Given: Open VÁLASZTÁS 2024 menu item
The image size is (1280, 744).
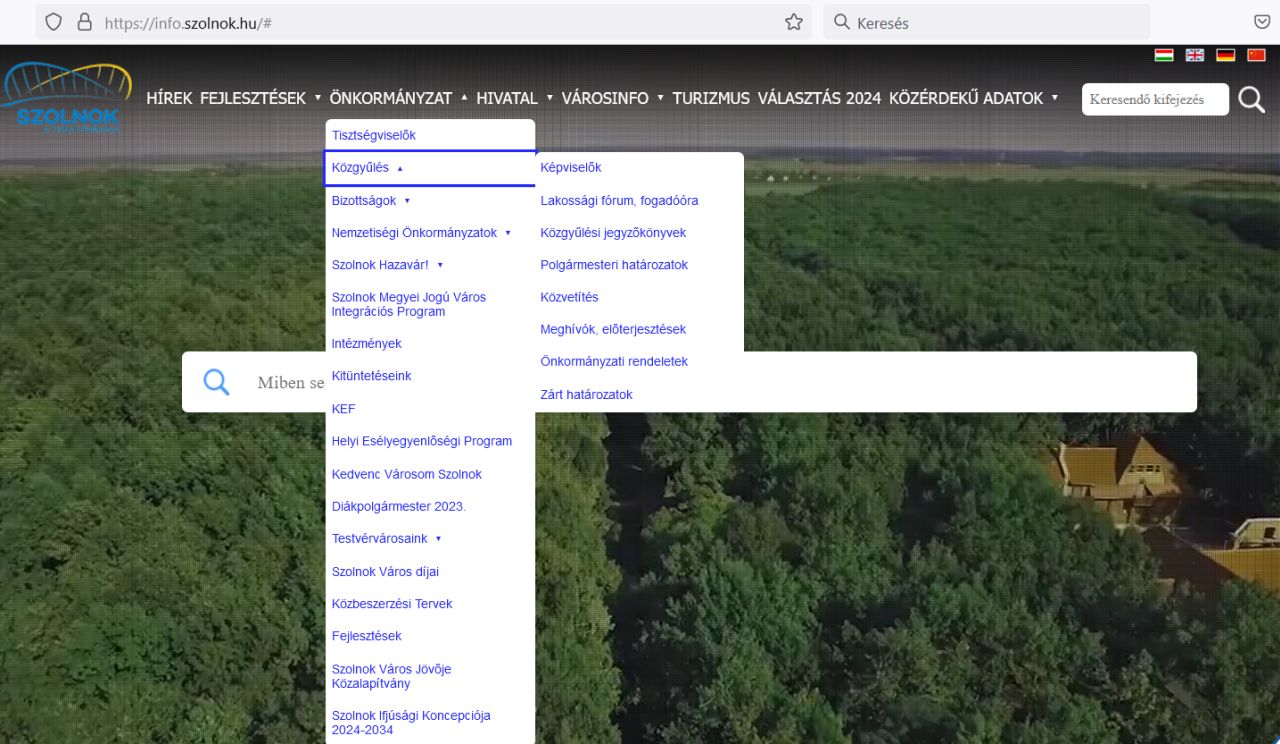Looking at the screenshot, I should (x=819, y=98).
